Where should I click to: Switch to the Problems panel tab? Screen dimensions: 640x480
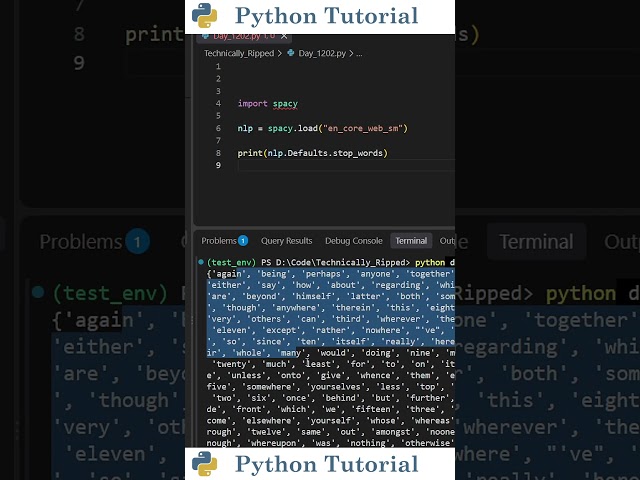[219, 241]
